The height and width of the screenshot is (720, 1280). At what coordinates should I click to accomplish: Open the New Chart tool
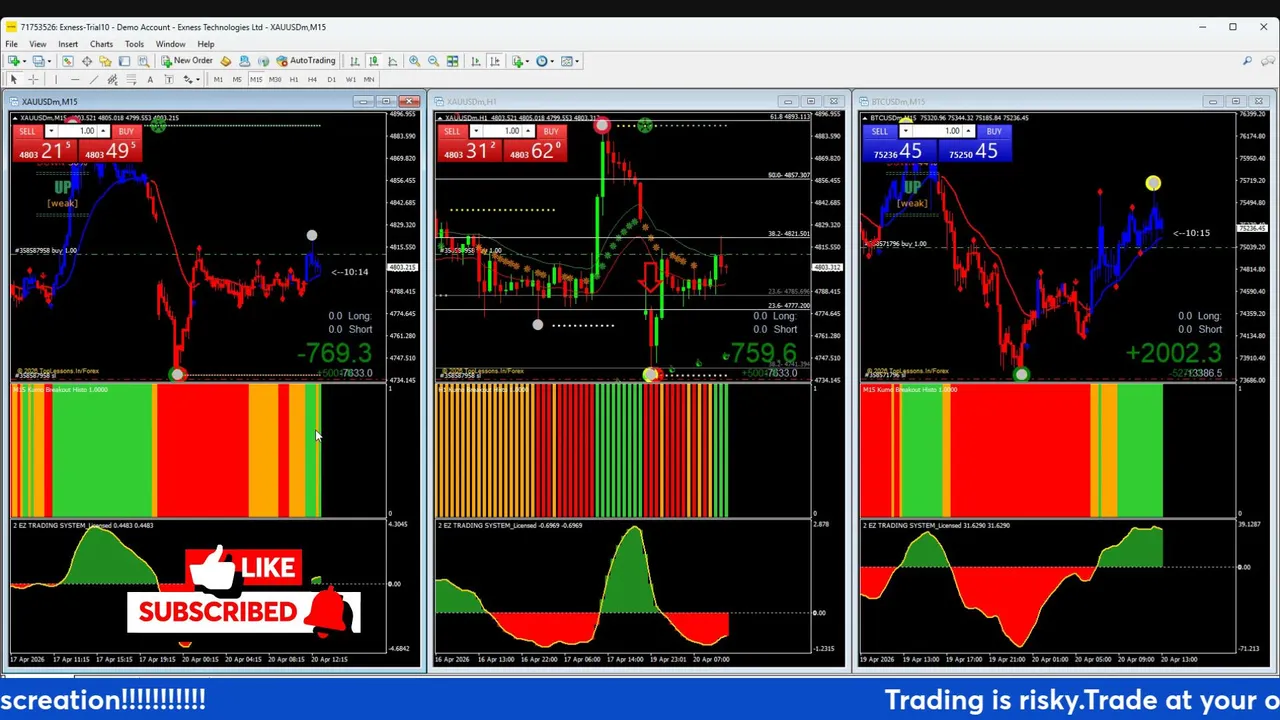click(x=14, y=61)
